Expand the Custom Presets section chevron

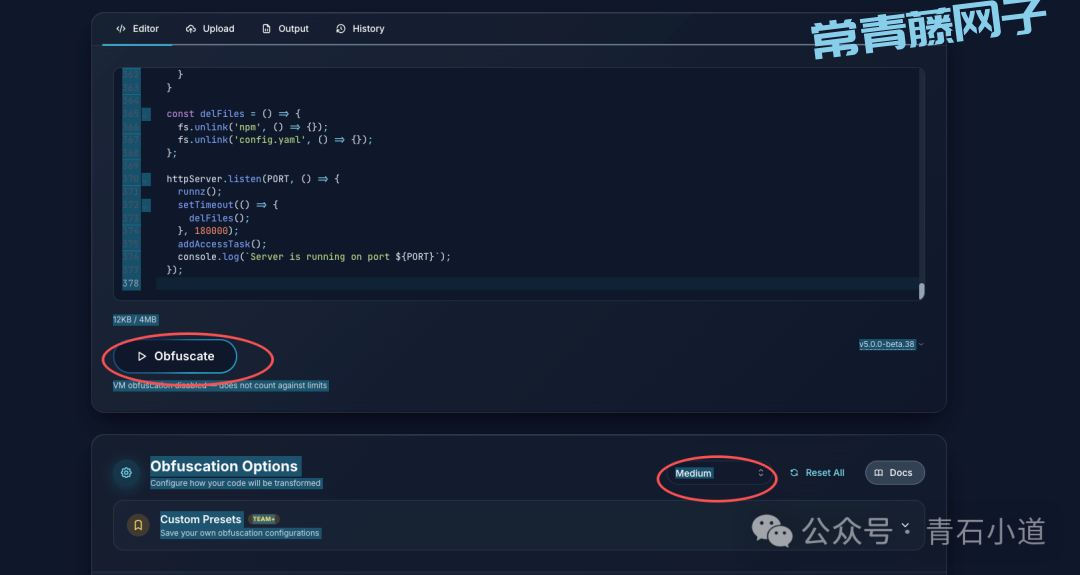pos(904,525)
